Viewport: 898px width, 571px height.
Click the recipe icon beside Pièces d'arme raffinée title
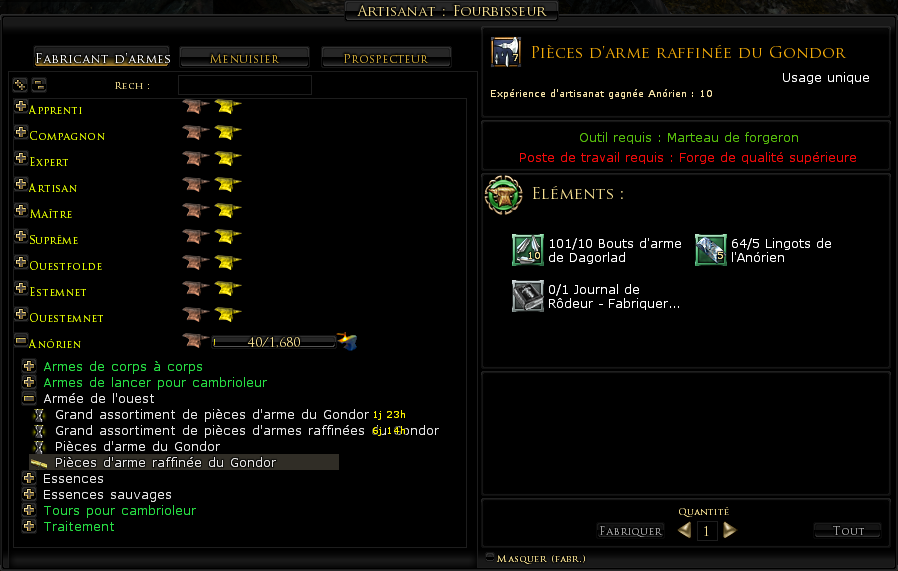(506, 52)
